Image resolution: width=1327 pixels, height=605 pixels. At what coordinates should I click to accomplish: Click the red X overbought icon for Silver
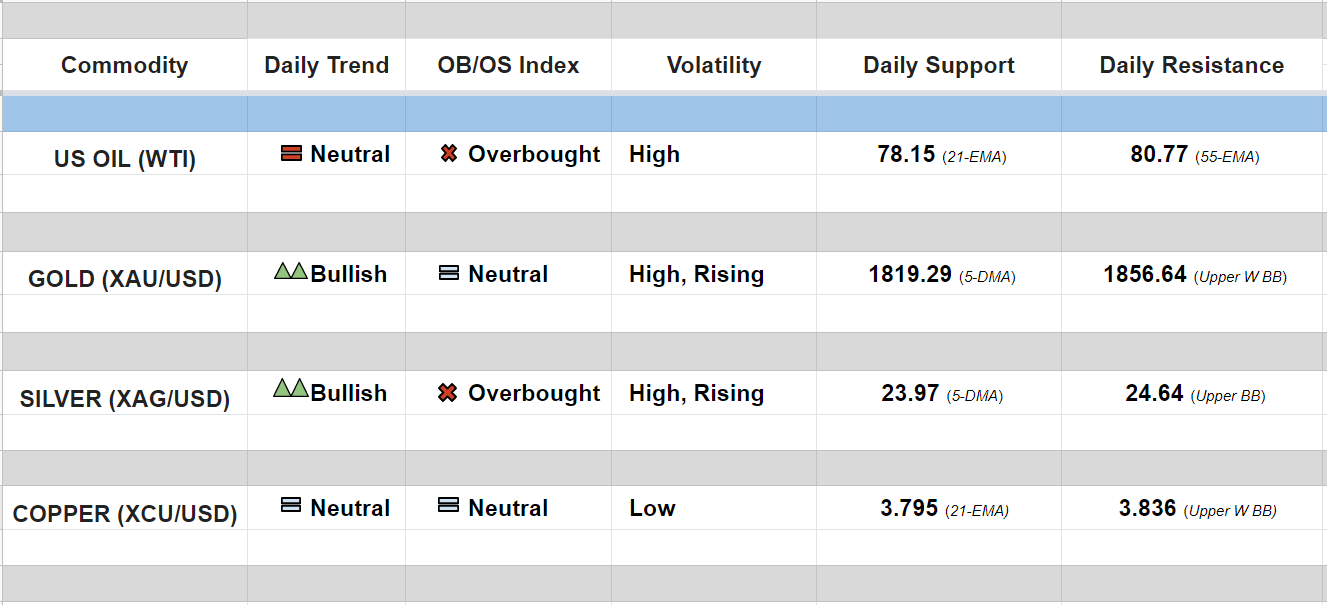point(448,393)
